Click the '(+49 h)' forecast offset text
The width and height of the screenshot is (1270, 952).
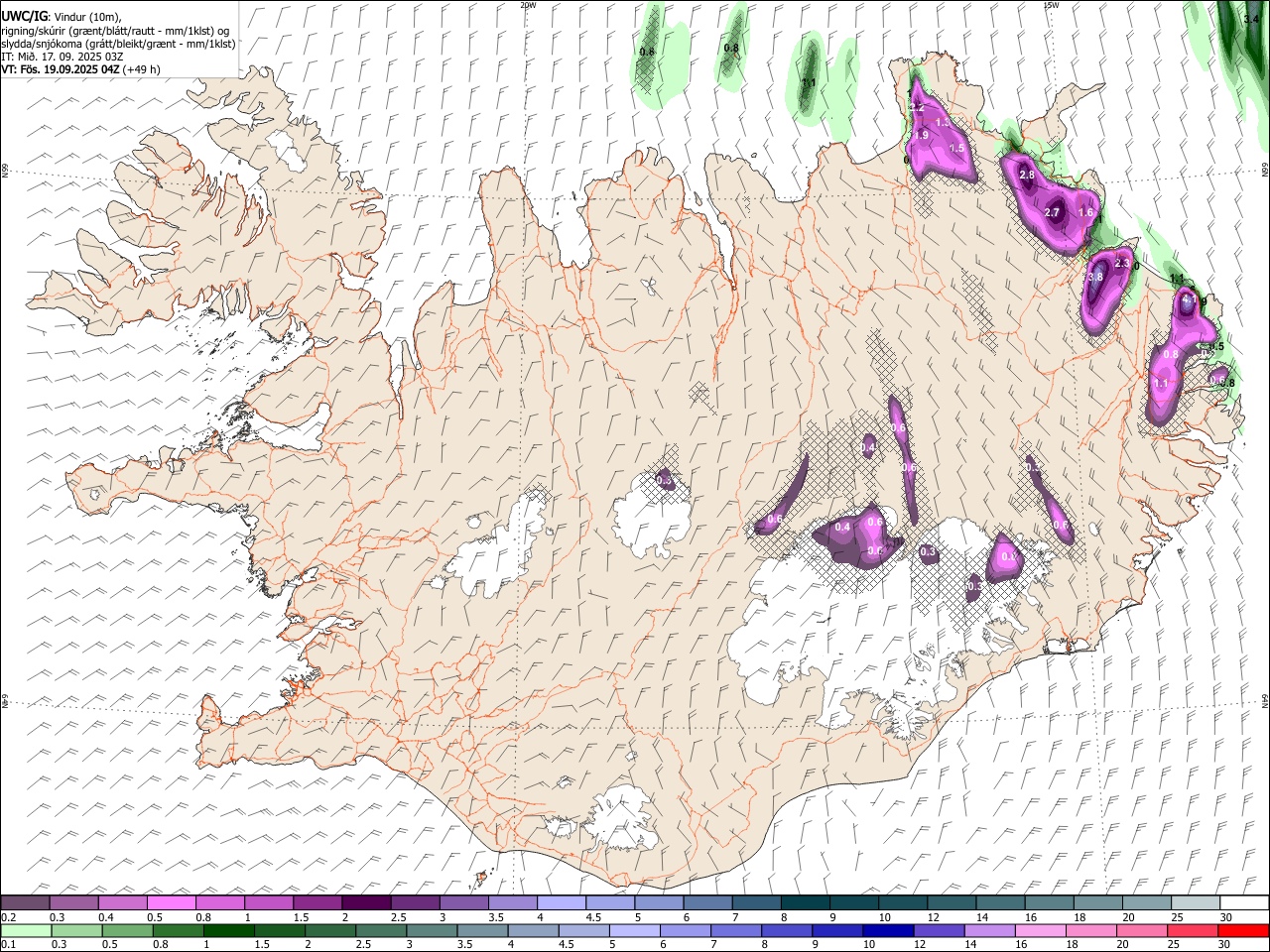[143, 69]
